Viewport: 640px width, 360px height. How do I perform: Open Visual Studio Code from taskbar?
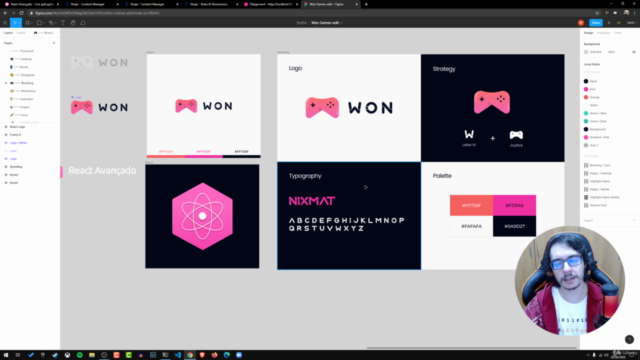(178, 355)
